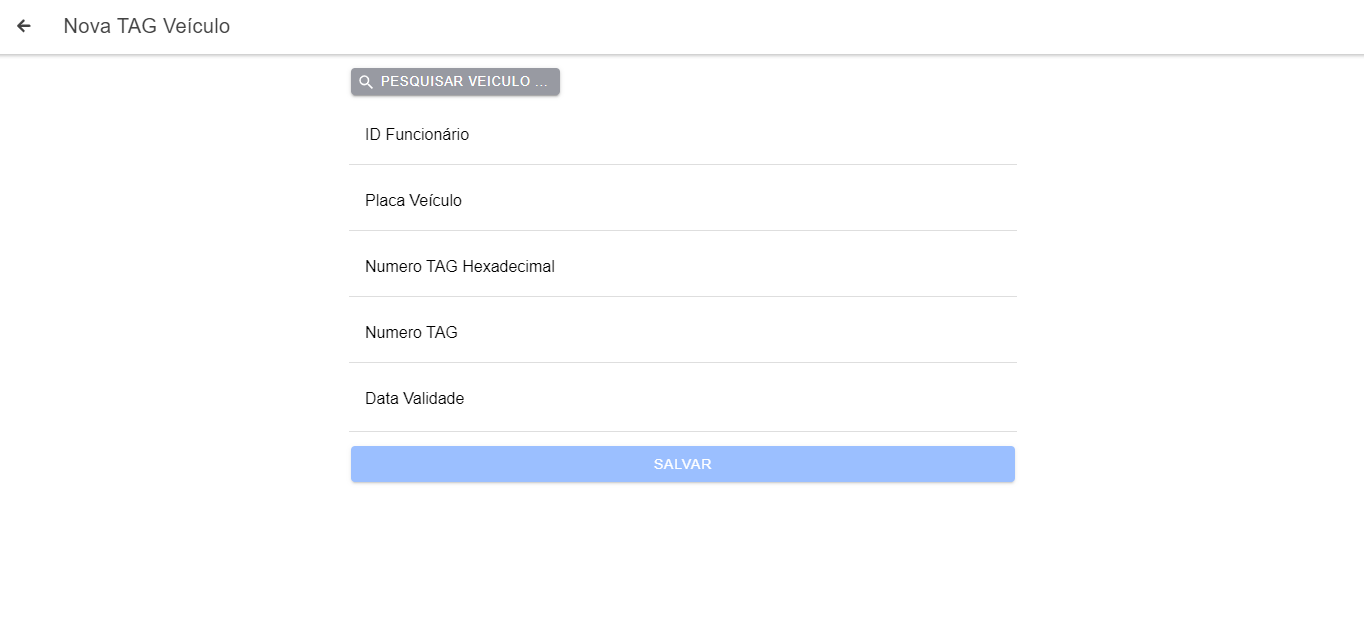Select the Placa Veículo text field
The image size is (1364, 637).
682,201
